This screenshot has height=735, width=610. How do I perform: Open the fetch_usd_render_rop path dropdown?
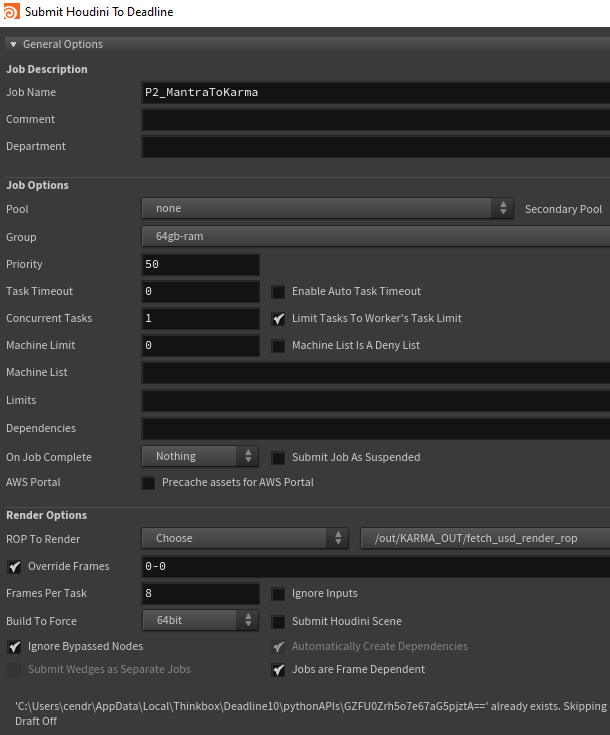[x=485, y=538]
